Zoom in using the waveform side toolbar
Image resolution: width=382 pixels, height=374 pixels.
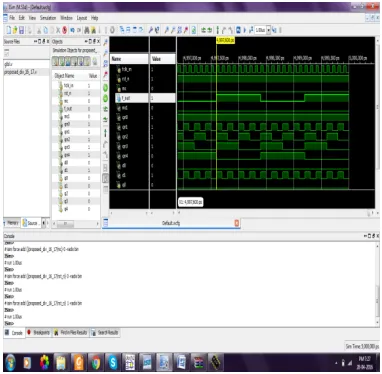pyautogui.click(x=105, y=42)
